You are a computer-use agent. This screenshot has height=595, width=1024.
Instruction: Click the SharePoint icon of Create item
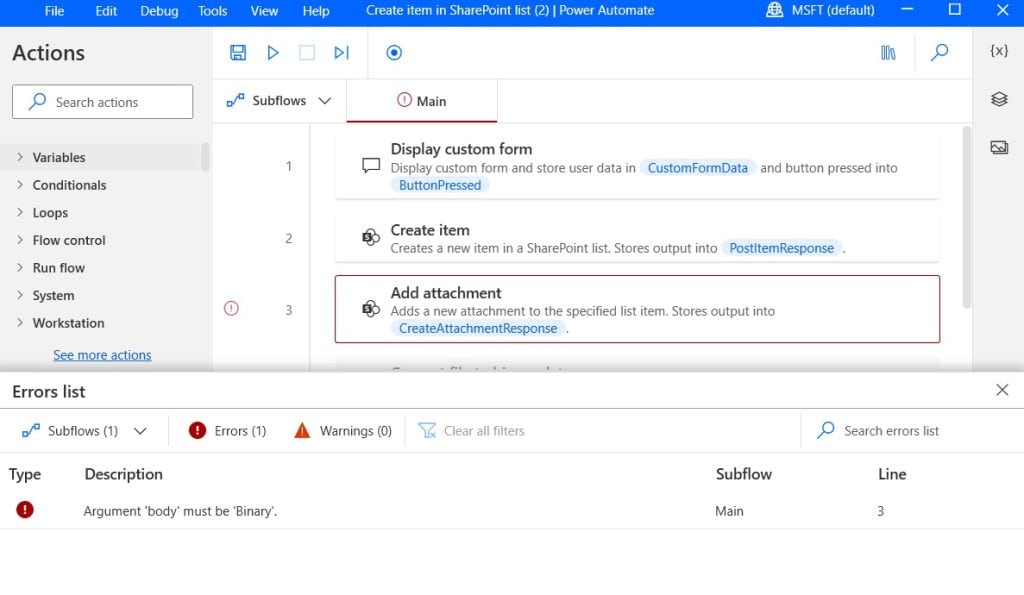(370, 237)
